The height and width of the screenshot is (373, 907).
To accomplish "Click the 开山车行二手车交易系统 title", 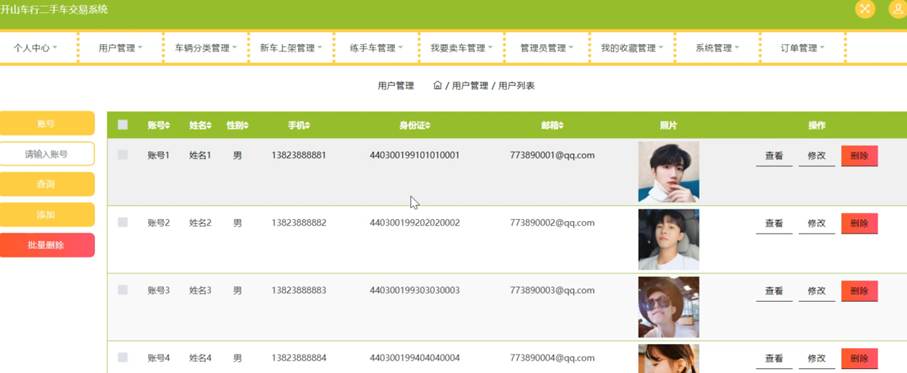I will (53, 9).
